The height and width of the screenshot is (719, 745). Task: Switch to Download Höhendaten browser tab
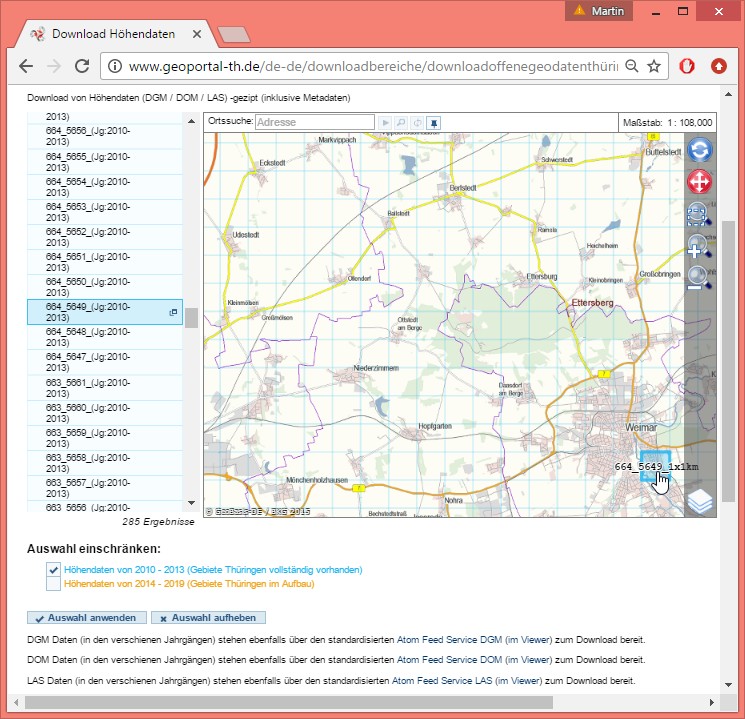point(112,33)
